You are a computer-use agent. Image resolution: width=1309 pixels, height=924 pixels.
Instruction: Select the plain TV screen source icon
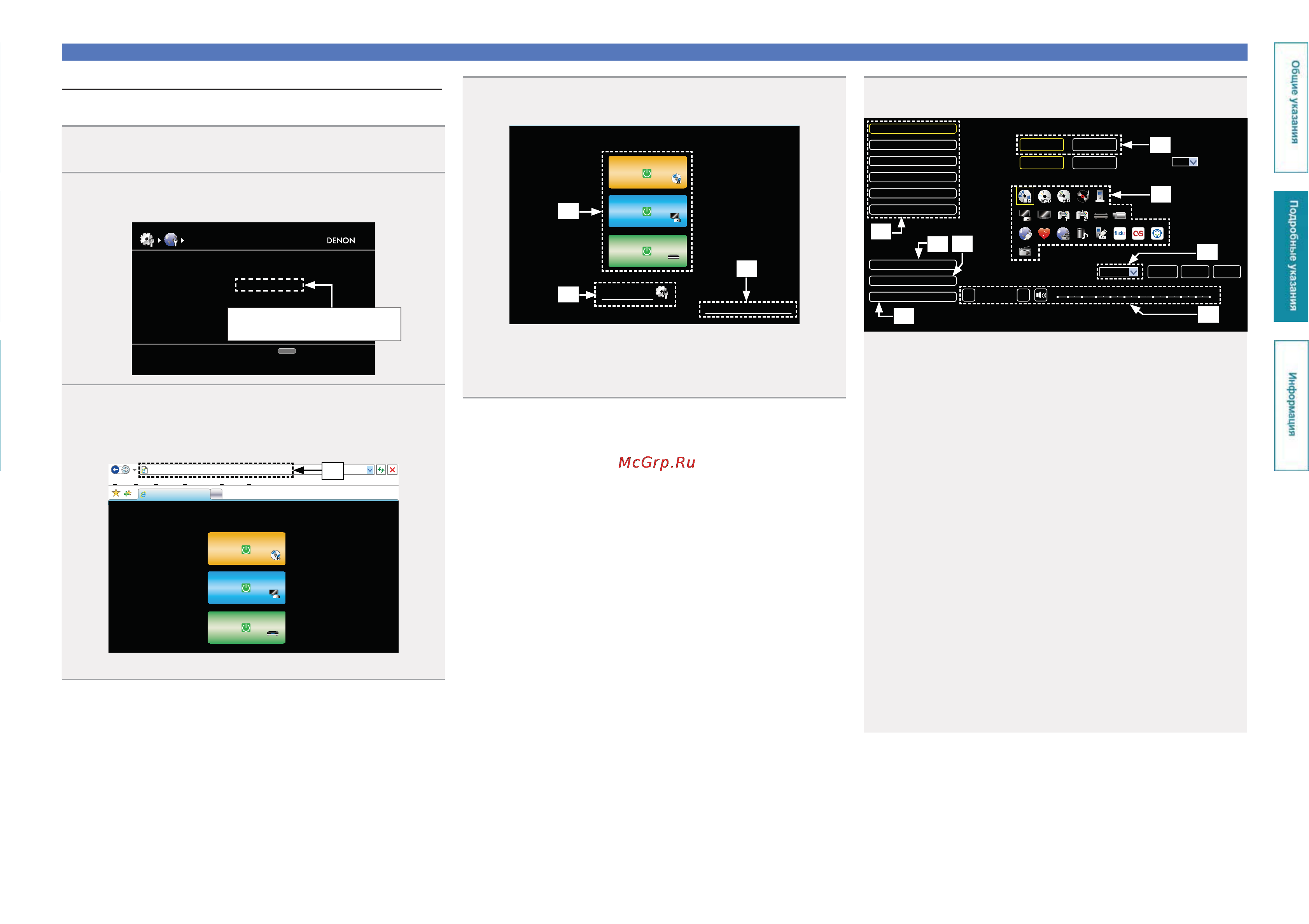pyautogui.click(x=1044, y=215)
